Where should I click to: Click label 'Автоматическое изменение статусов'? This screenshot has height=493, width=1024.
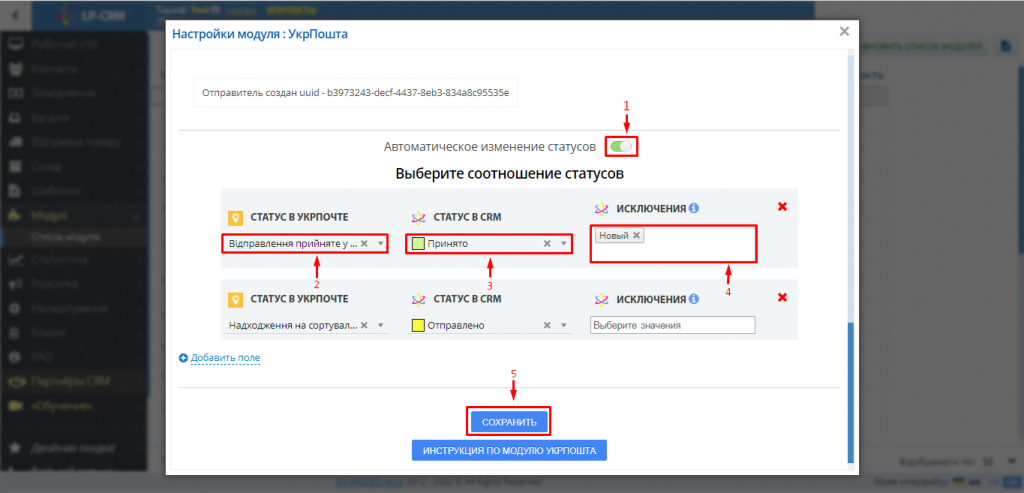(x=490, y=147)
